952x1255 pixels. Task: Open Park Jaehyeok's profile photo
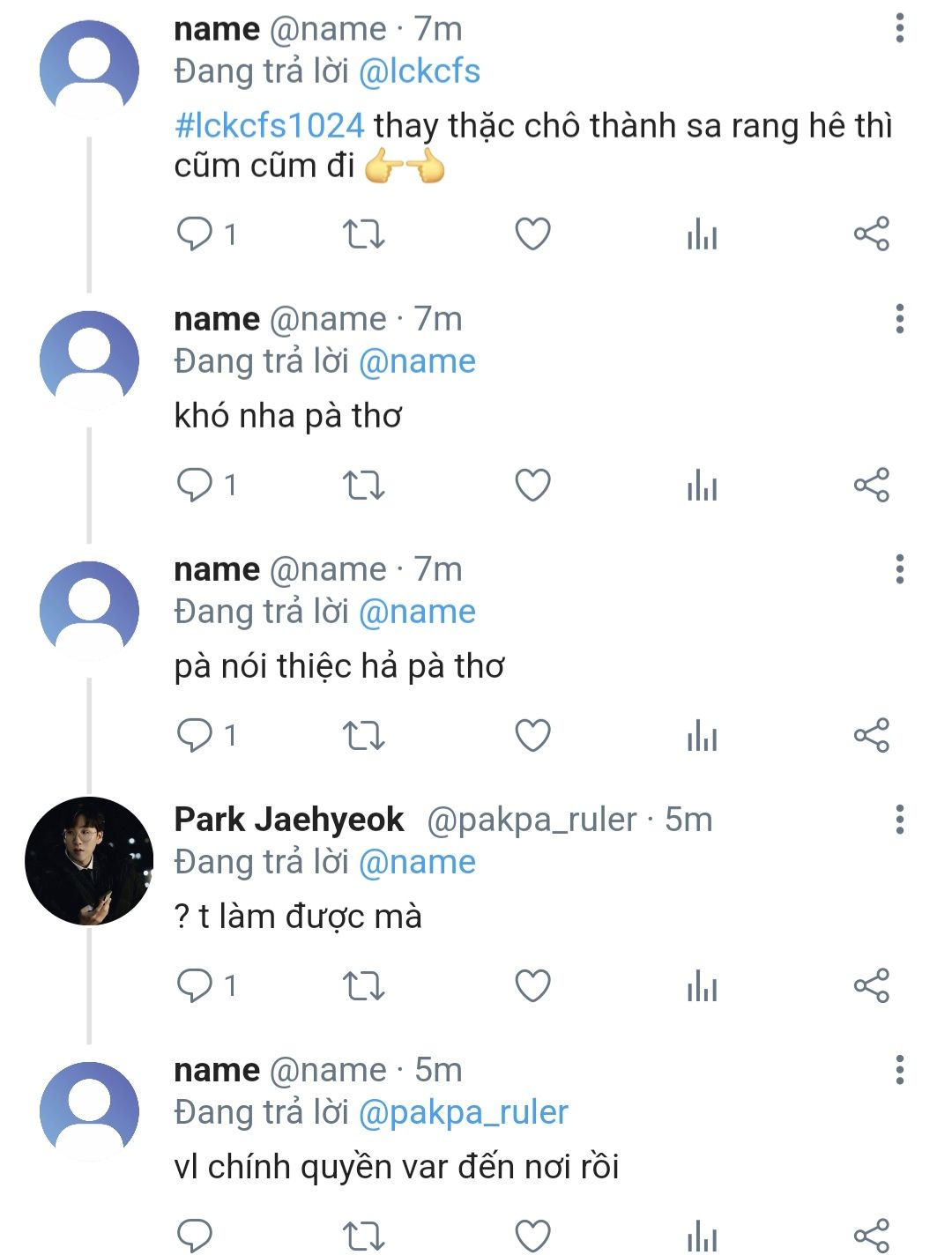89,861
